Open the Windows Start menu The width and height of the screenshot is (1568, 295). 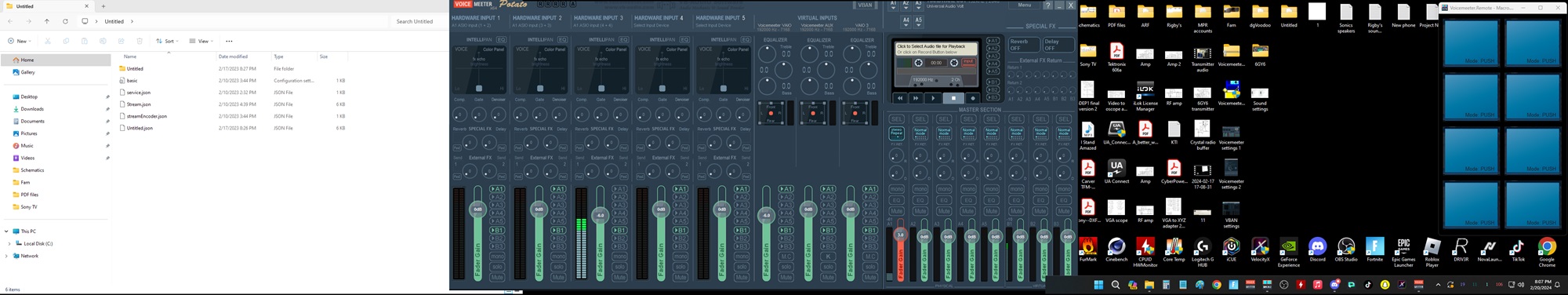coord(1098,285)
